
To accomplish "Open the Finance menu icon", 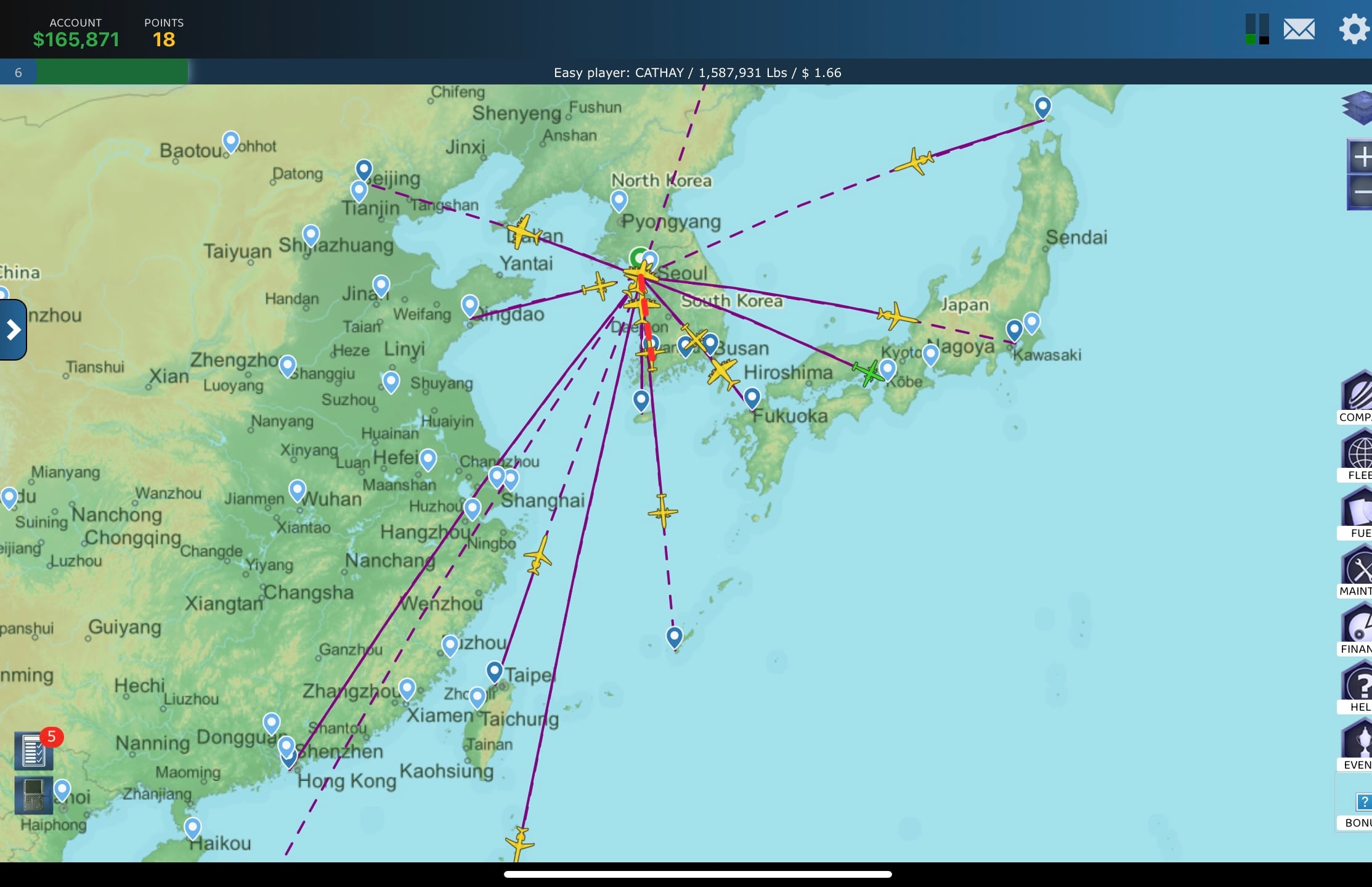I will (1357, 628).
